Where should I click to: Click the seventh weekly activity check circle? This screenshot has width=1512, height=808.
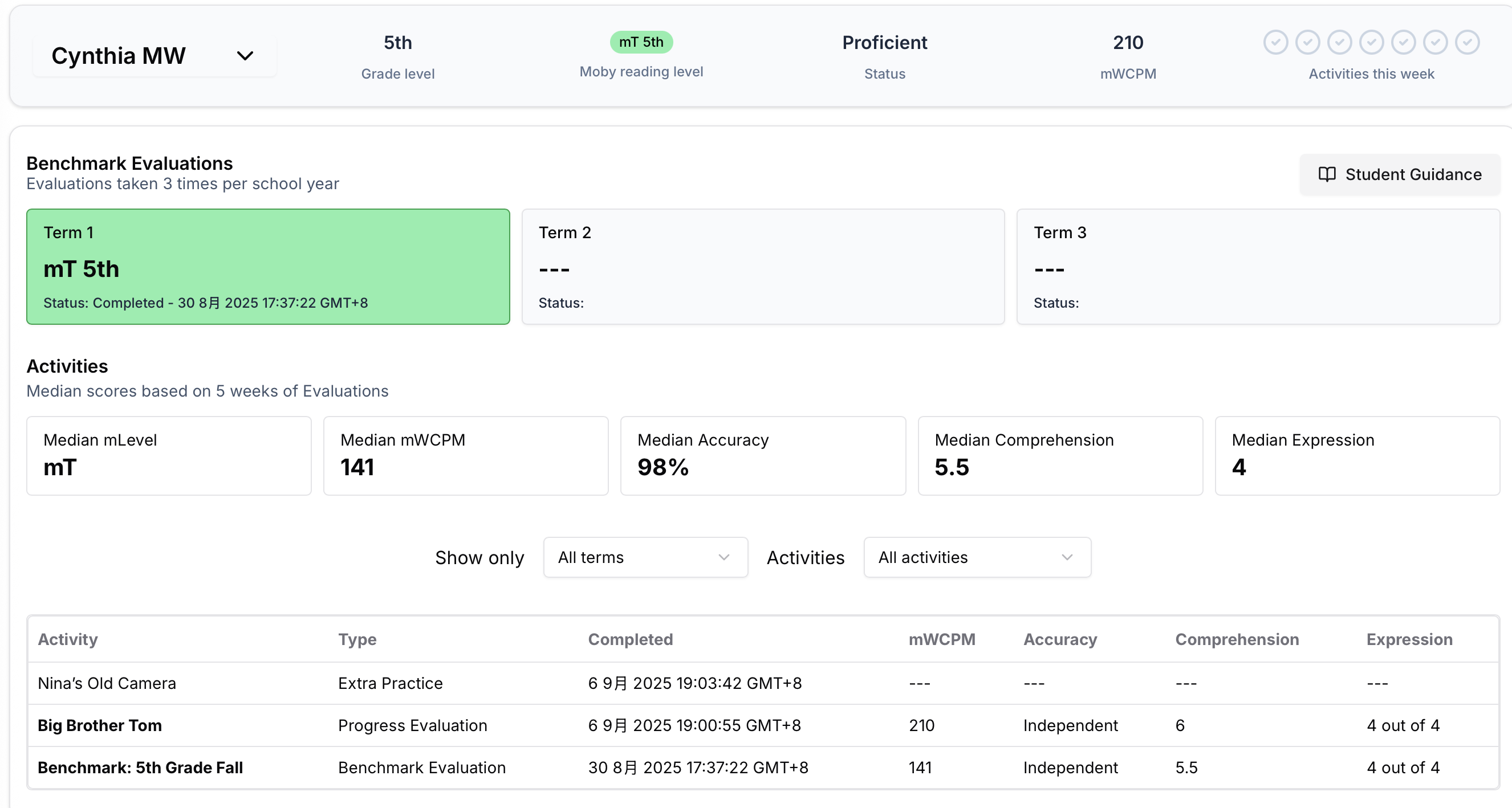click(1468, 42)
